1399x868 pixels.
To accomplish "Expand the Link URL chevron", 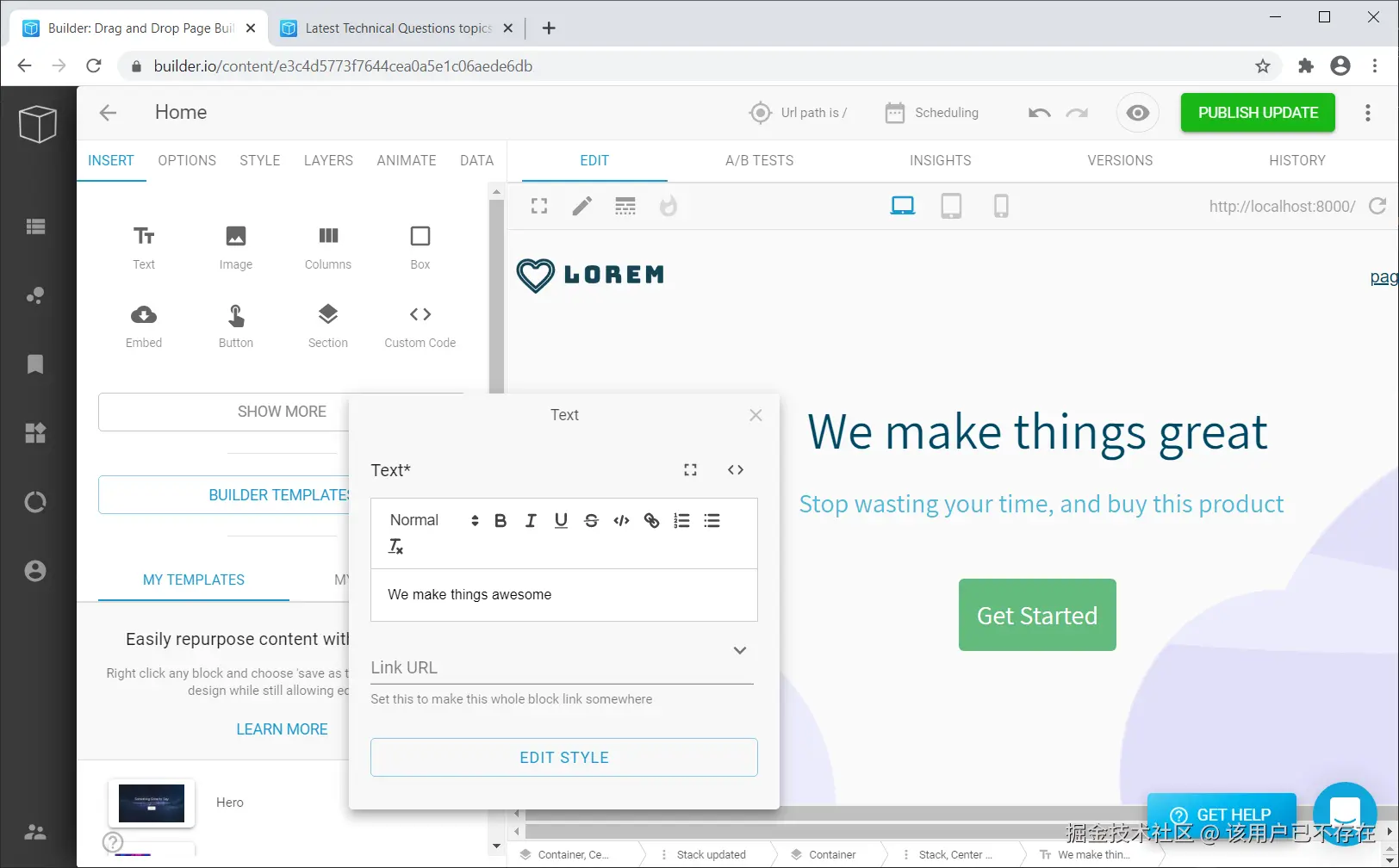I will (x=740, y=650).
